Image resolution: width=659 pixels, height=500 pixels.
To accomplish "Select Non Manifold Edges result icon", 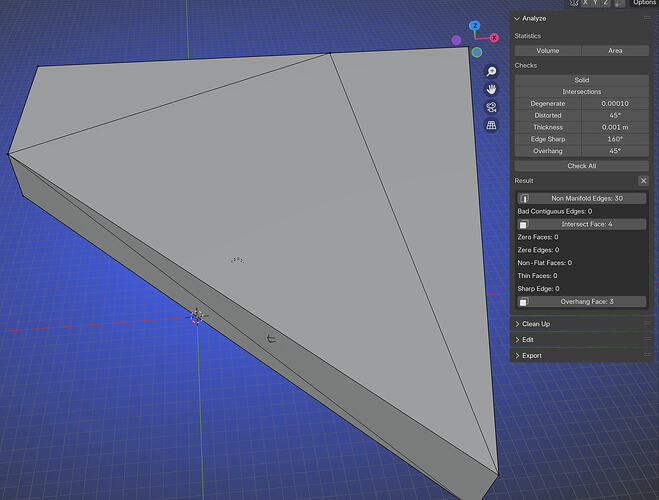I will point(524,198).
